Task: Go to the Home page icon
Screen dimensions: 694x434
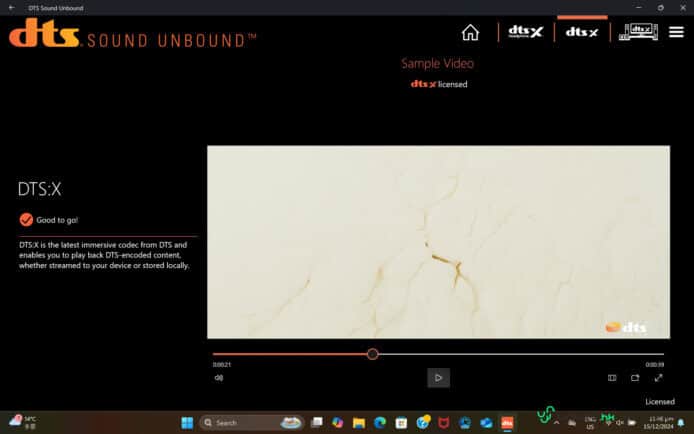Action: tap(470, 32)
